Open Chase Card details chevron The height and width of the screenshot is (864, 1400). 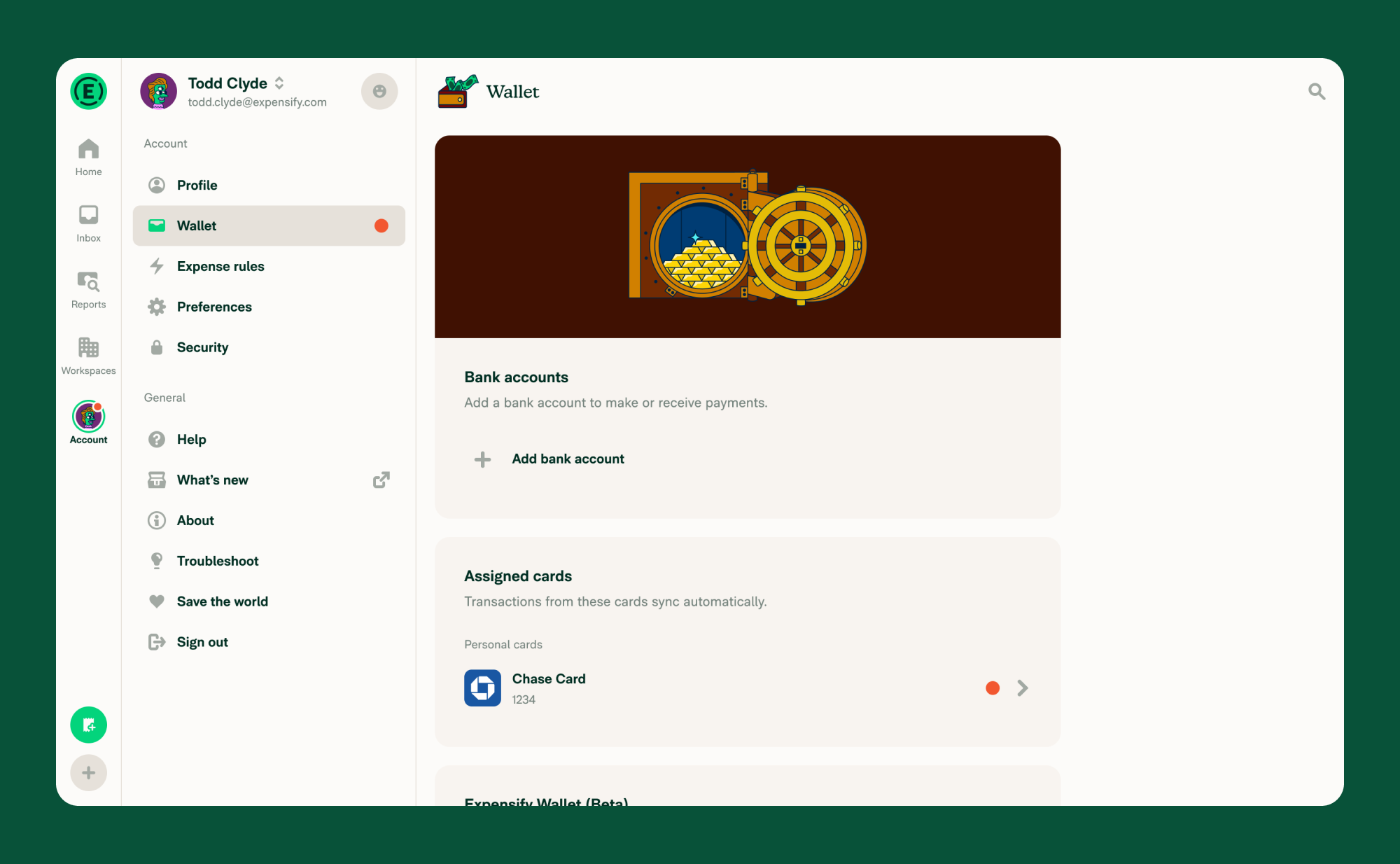pos(1023,688)
